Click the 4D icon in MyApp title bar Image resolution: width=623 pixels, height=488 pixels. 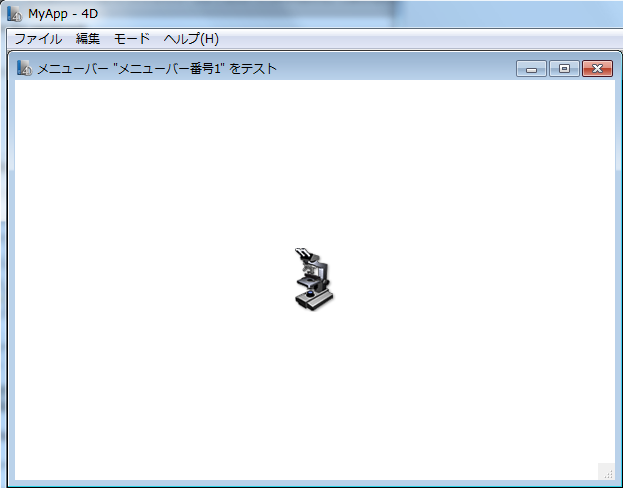pos(15,14)
